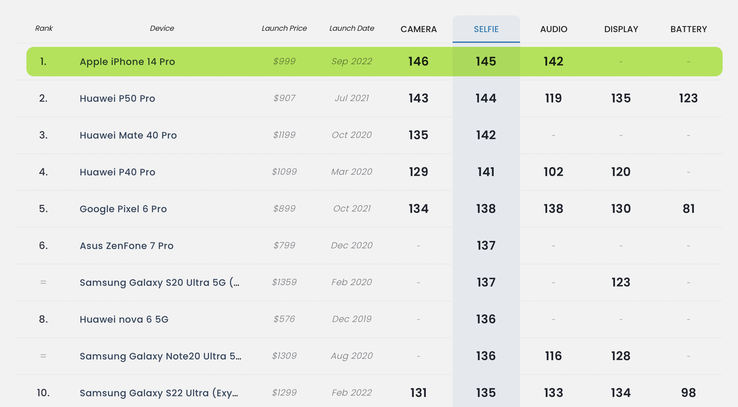Click the Launch Price column header

285,29
